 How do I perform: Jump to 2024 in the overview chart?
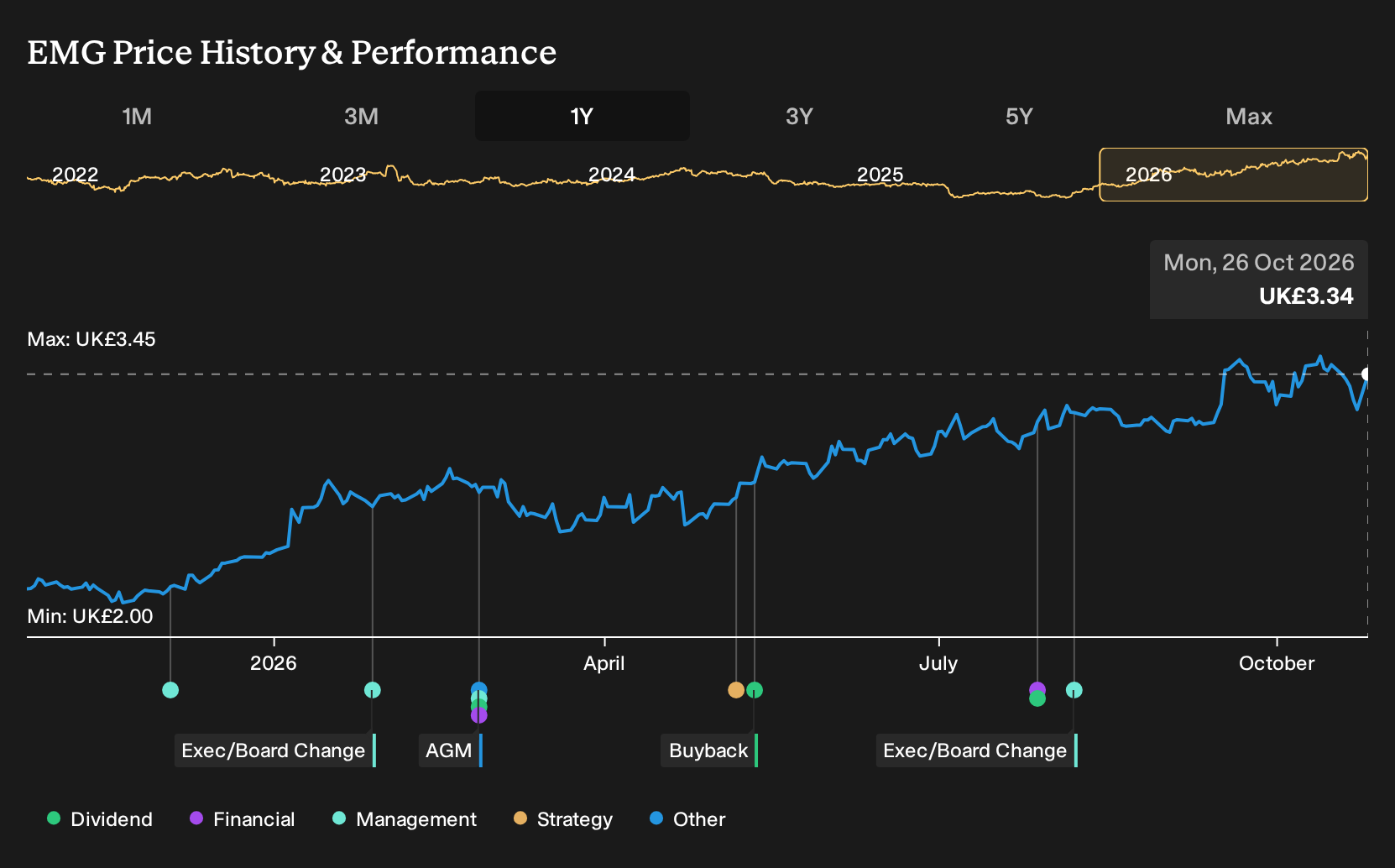tap(612, 175)
